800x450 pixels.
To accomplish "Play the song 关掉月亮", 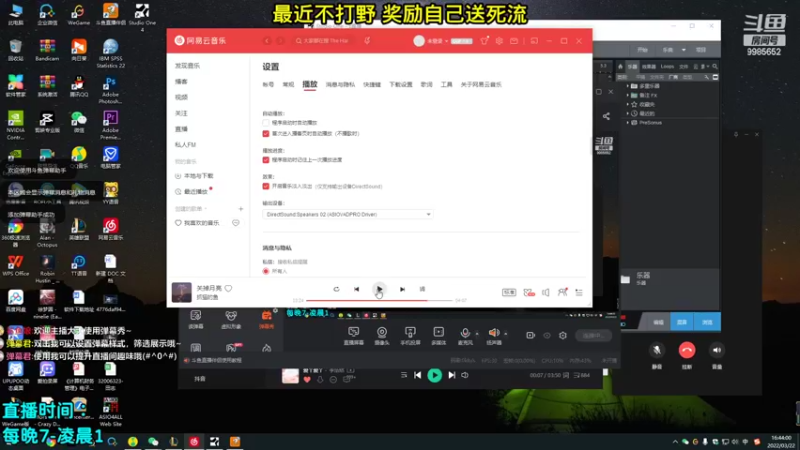I will click(379, 289).
